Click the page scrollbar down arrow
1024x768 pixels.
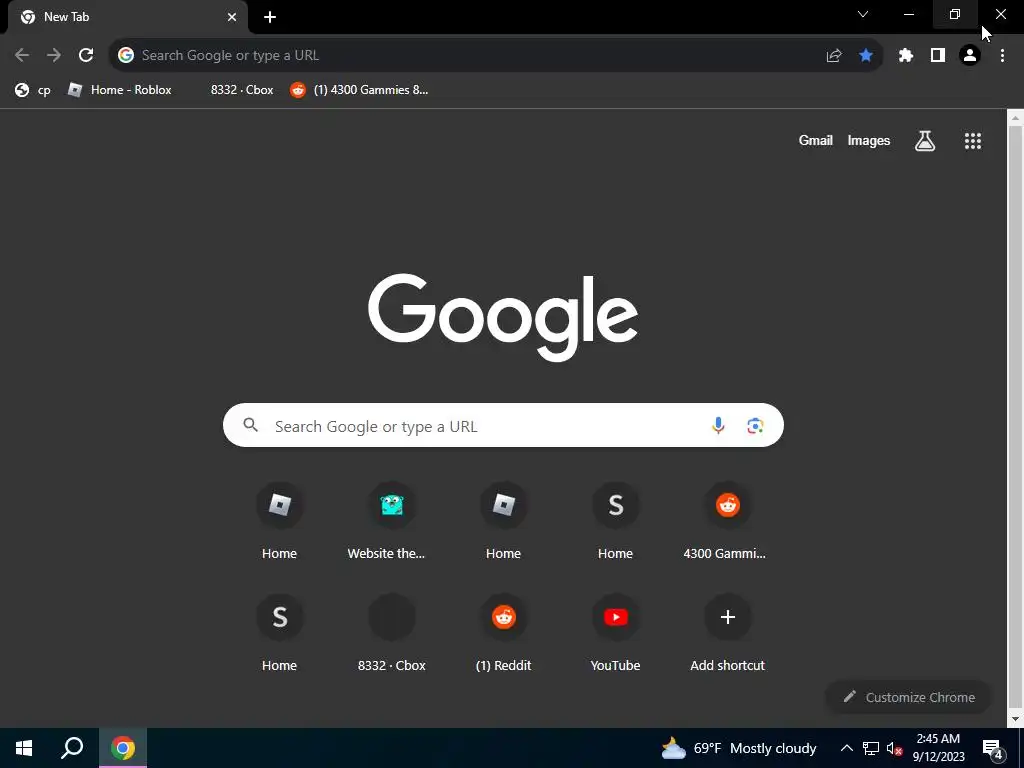coord(1015,720)
